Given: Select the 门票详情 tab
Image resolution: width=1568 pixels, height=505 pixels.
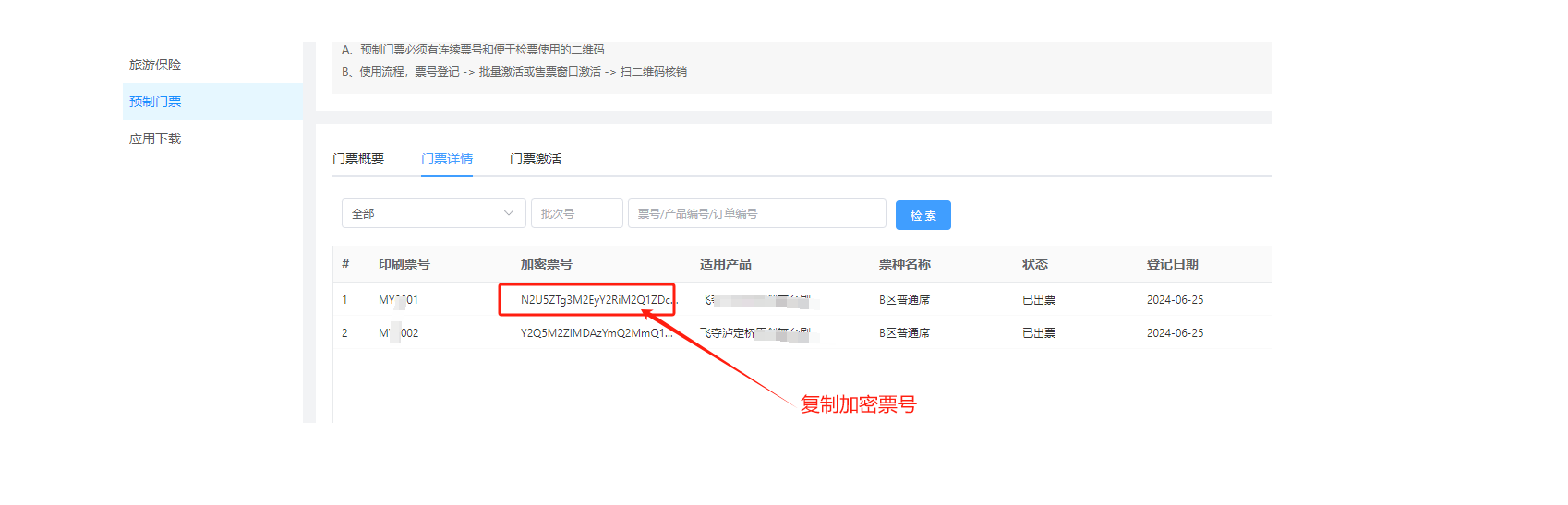Looking at the screenshot, I should pos(447,159).
